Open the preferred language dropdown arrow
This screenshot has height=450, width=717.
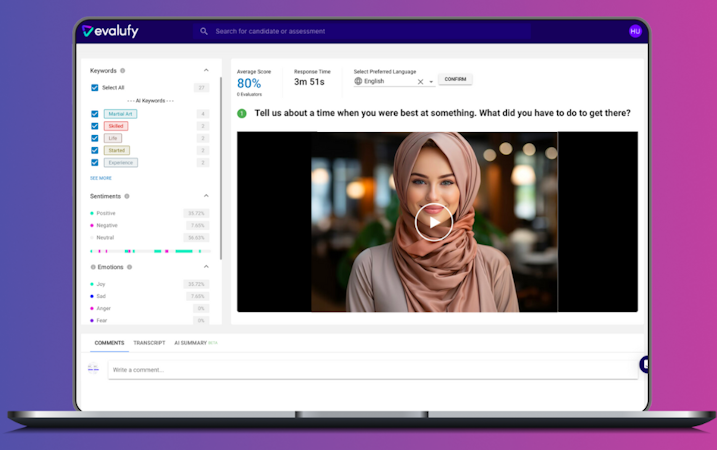(431, 82)
